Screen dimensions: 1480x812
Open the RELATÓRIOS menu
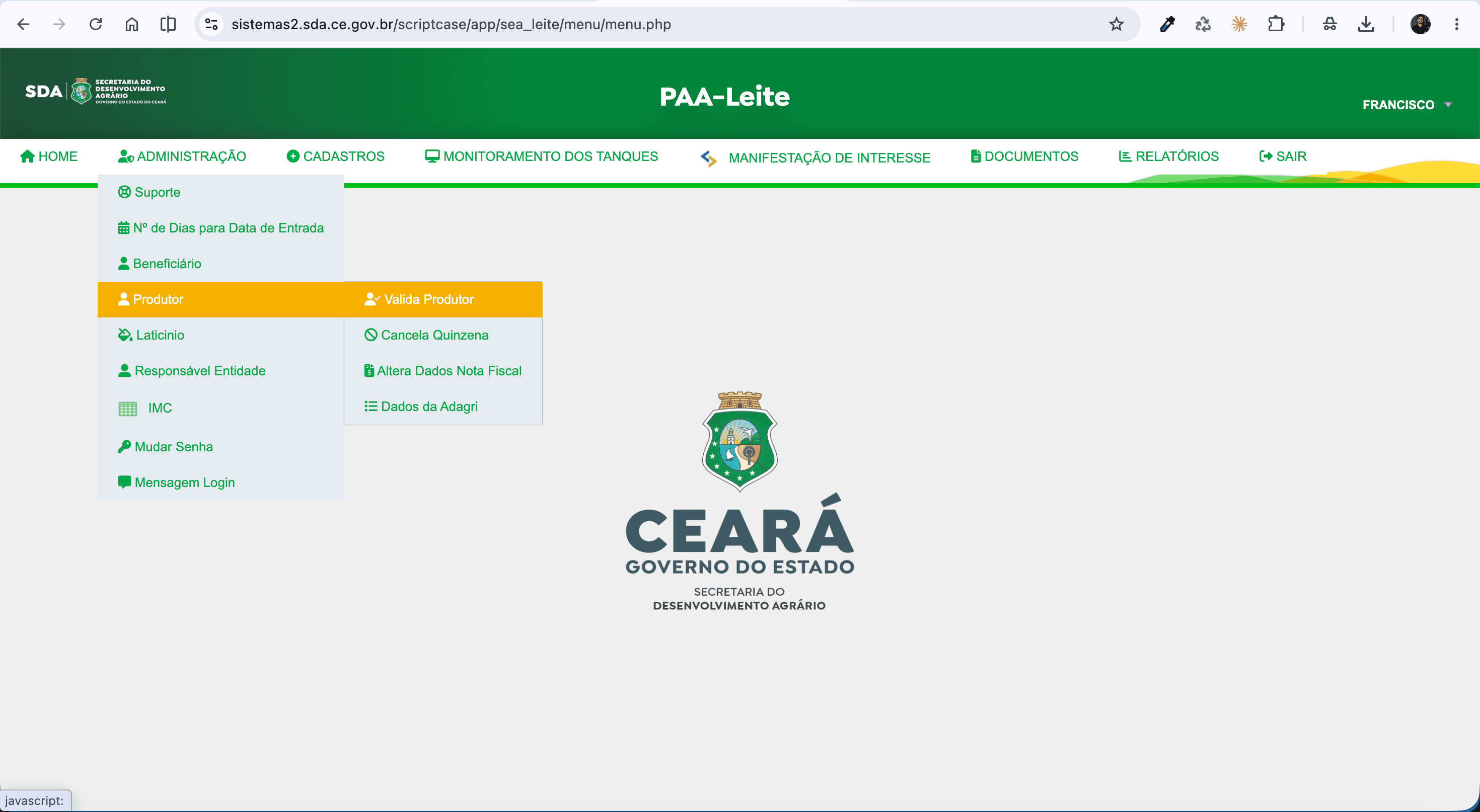(1168, 156)
